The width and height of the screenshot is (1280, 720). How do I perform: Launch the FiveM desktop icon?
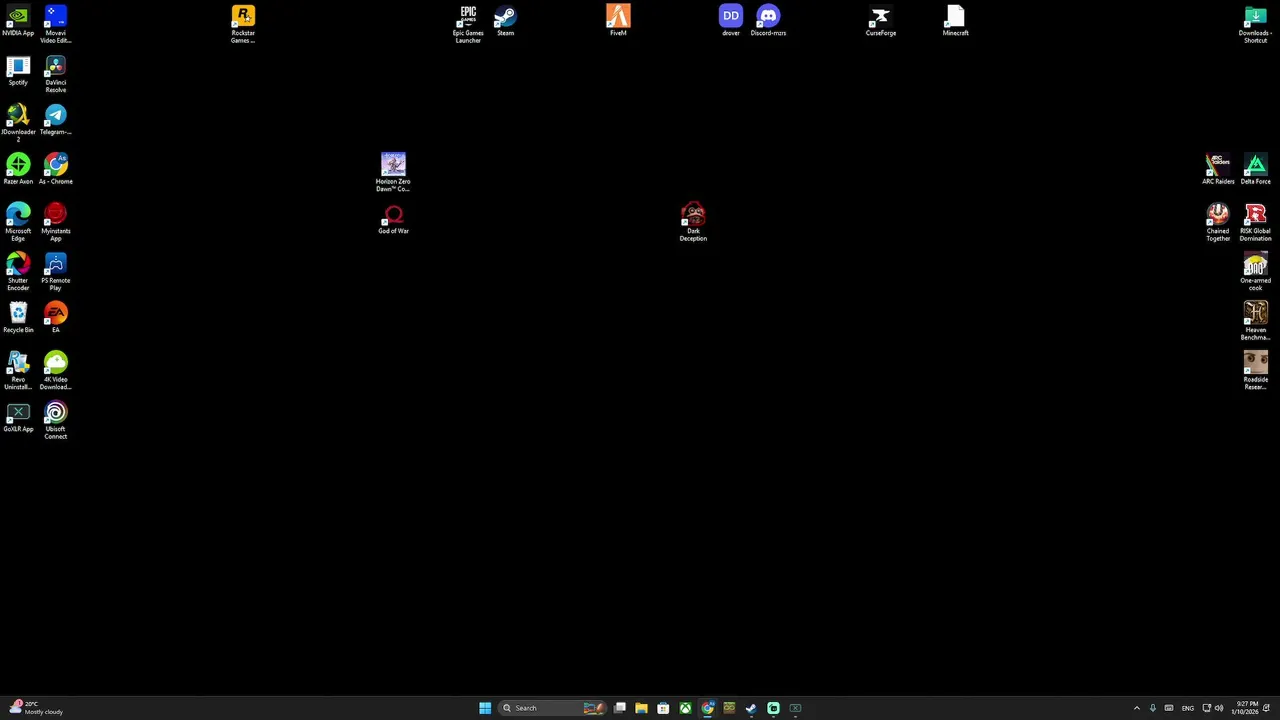pyautogui.click(x=618, y=21)
